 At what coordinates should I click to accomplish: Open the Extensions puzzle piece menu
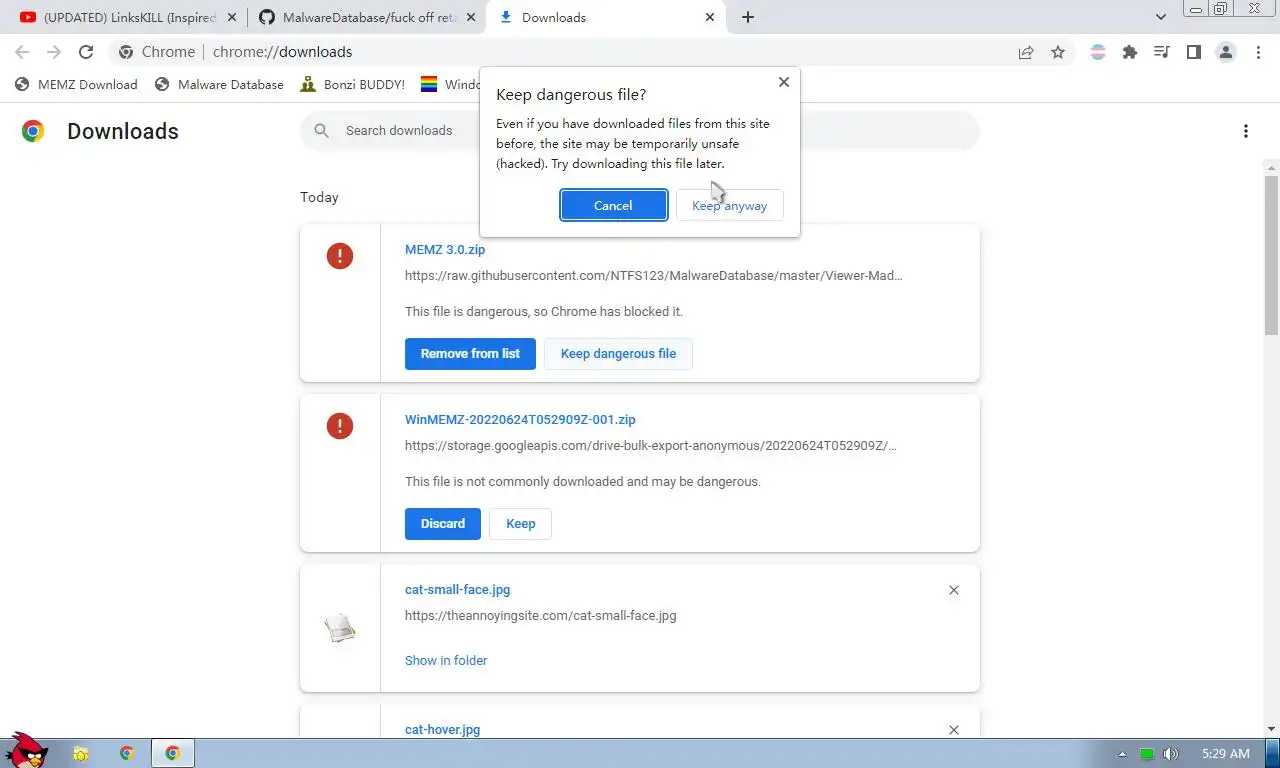pyautogui.click(x=1130, y=52)
